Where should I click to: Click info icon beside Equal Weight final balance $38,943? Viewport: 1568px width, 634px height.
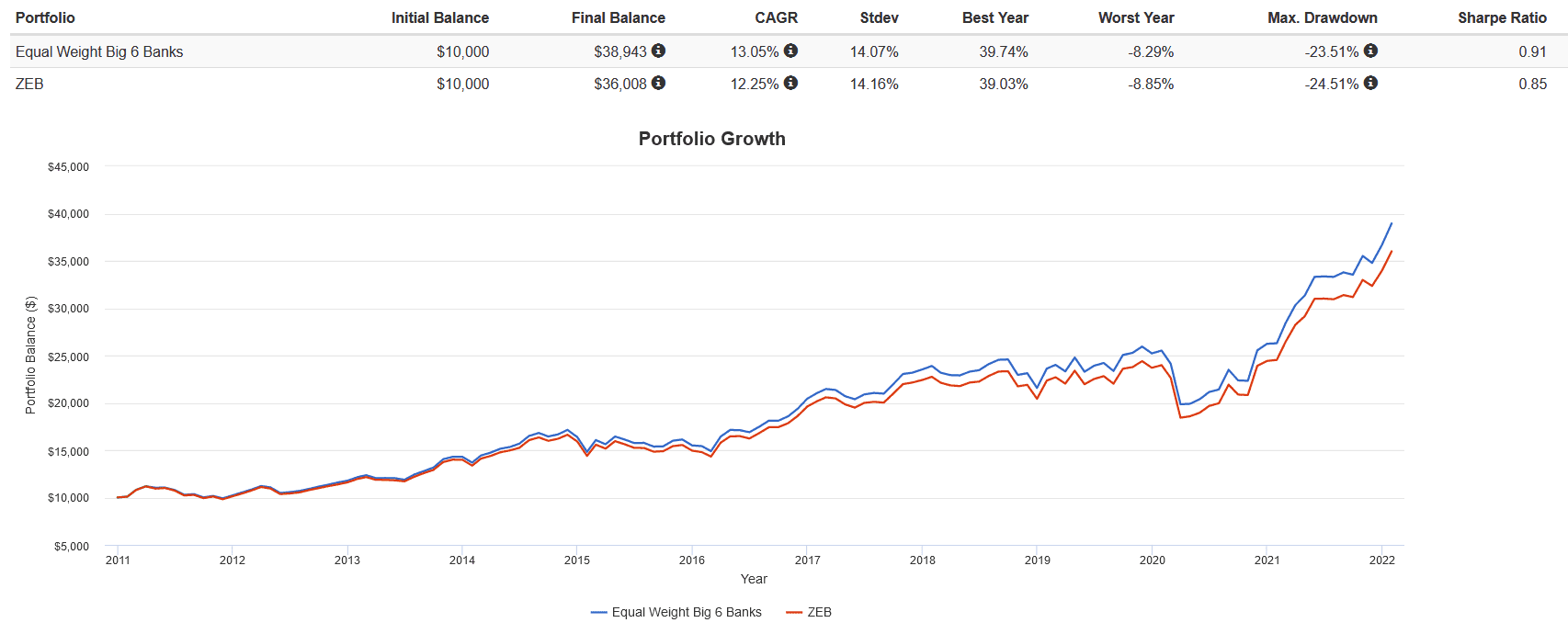click(x=658, y=51)
